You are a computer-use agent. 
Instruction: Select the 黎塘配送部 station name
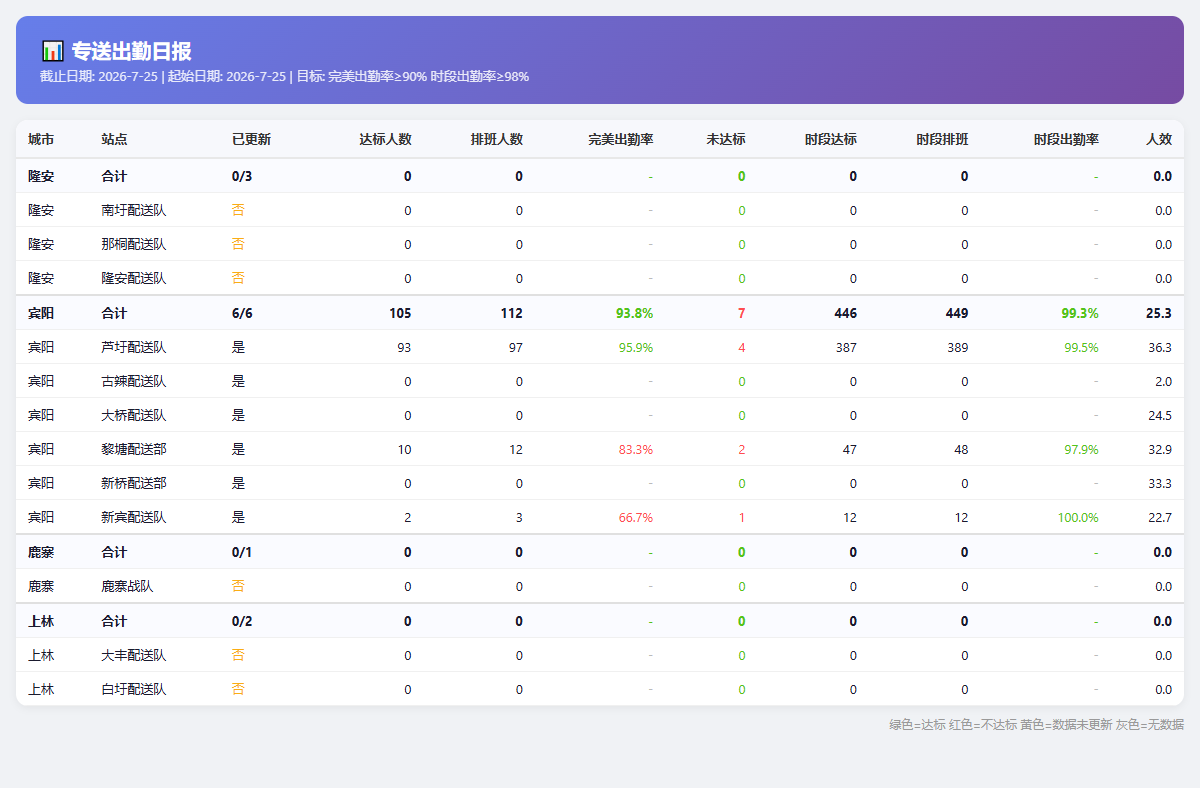click(134, 449)
